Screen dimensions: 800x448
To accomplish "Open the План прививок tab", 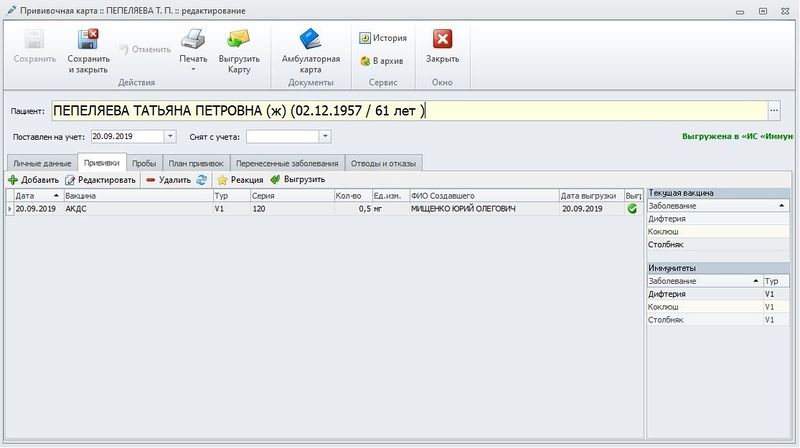I will 196,162.
